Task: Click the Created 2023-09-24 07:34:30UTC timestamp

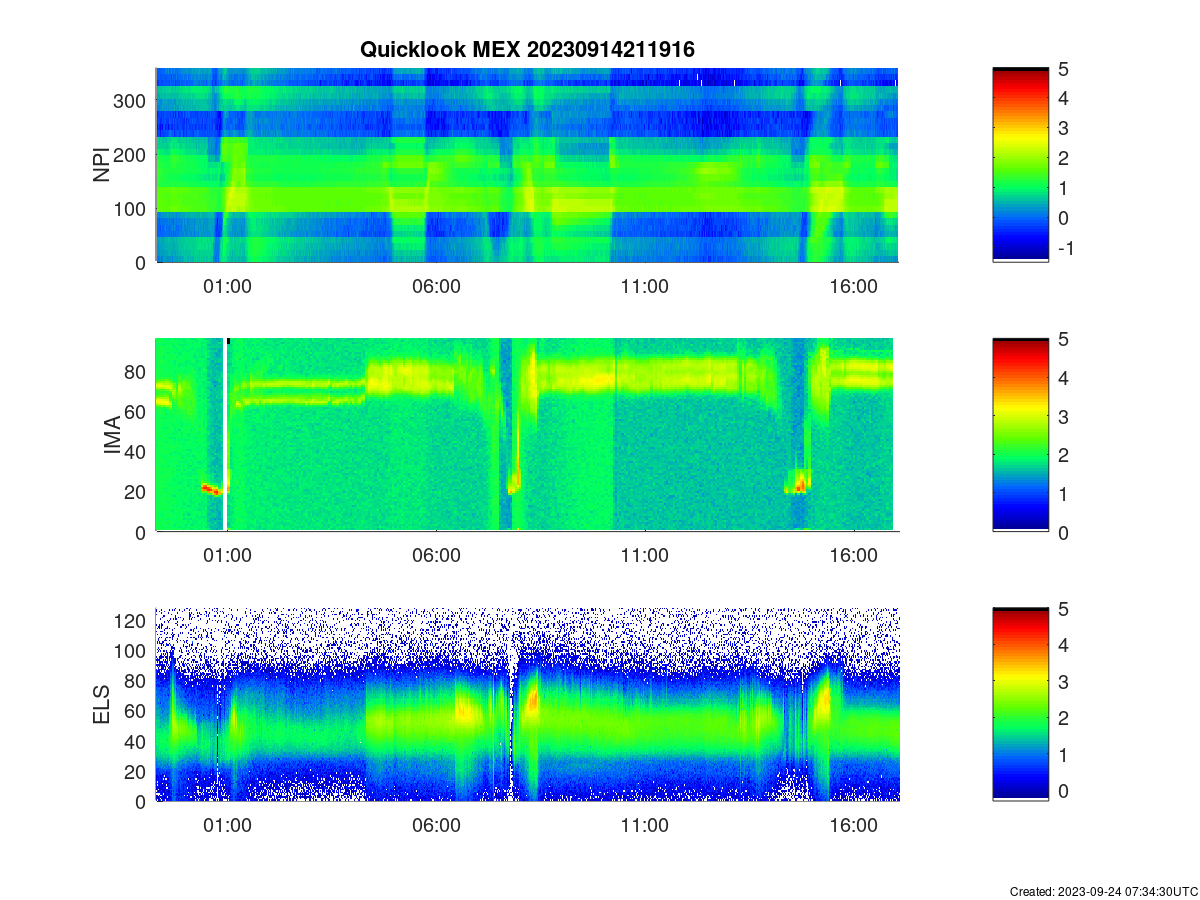Action: tap(1103, 891)
